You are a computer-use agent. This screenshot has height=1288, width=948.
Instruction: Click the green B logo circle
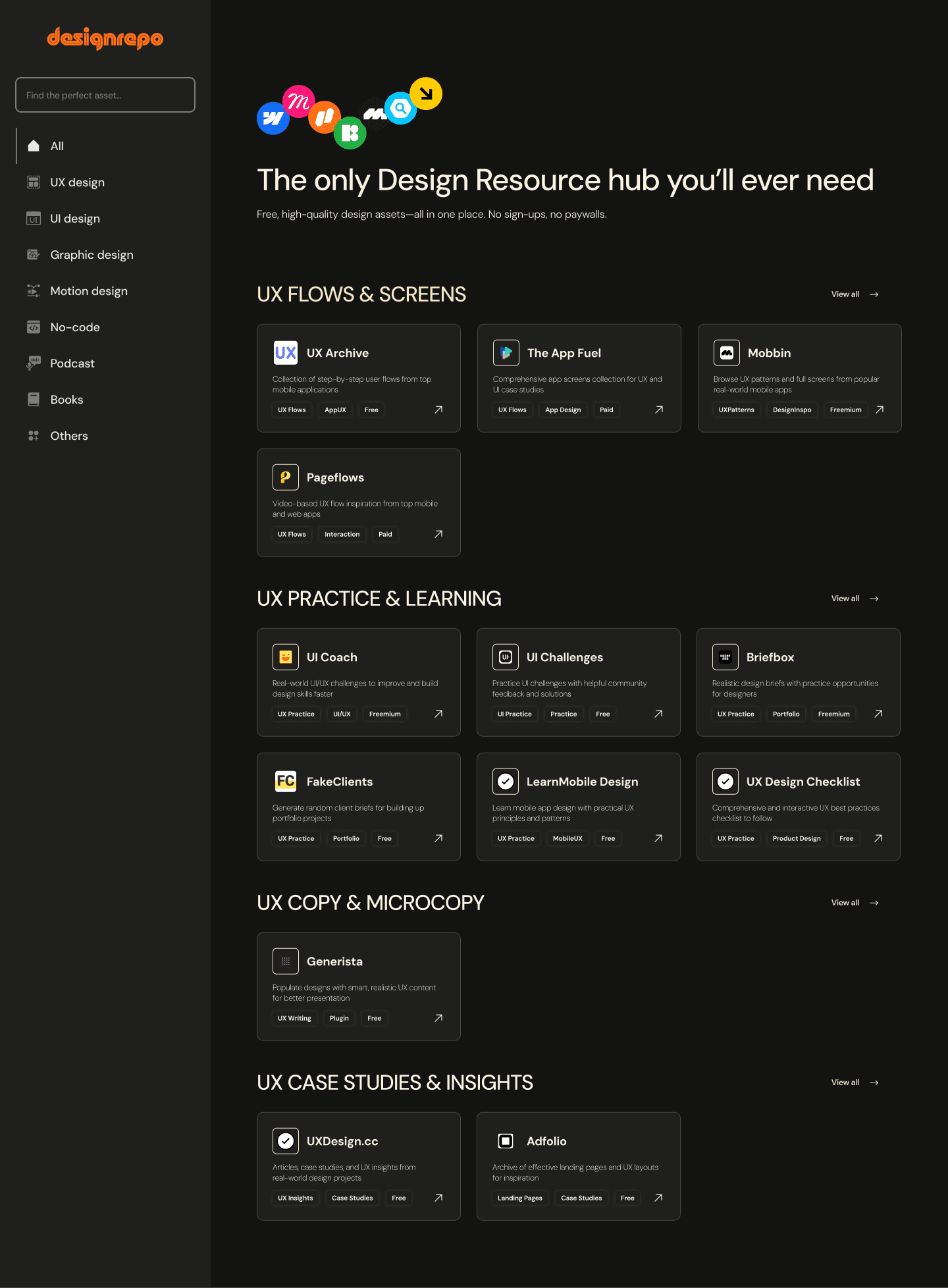pyautogui.click(x=350, y=133)
